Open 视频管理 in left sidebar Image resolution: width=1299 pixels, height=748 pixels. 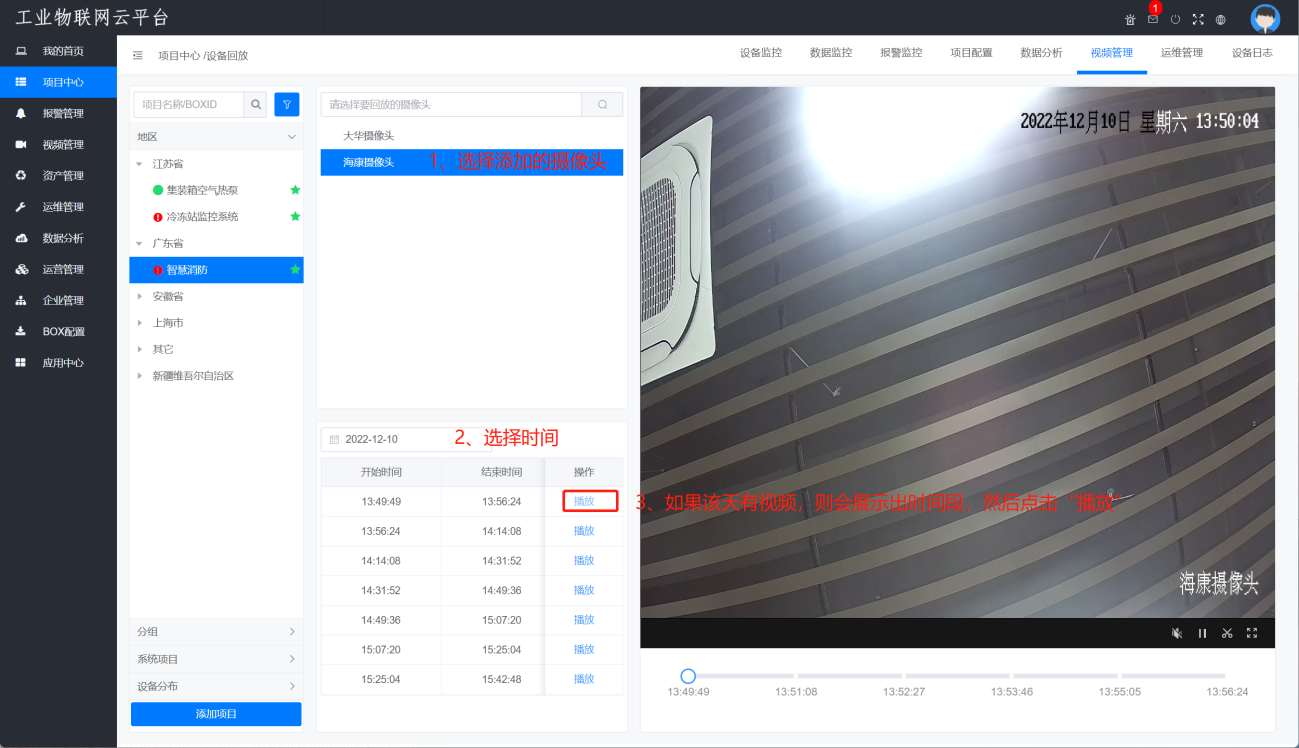pos(62,144)
